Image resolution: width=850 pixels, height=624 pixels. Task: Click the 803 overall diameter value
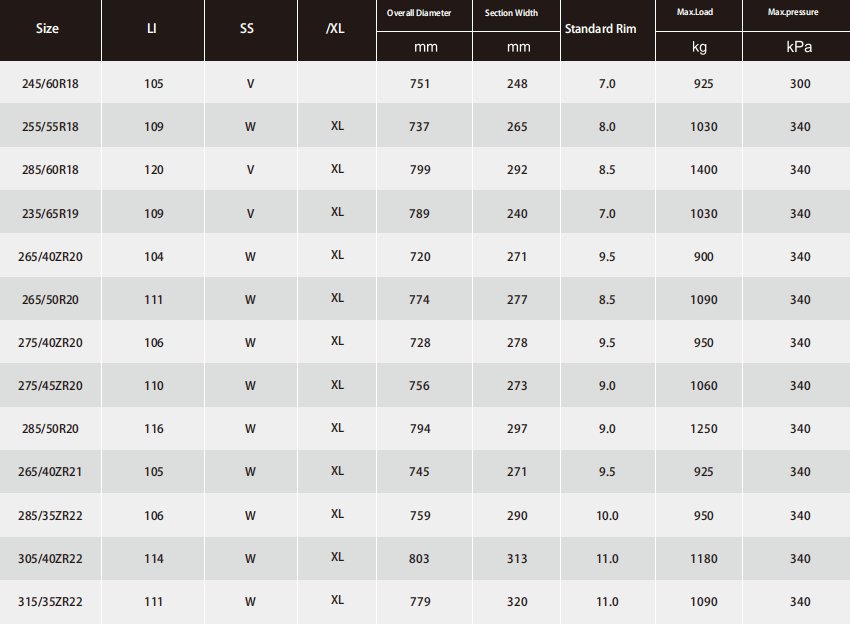(x=420, y=558)
